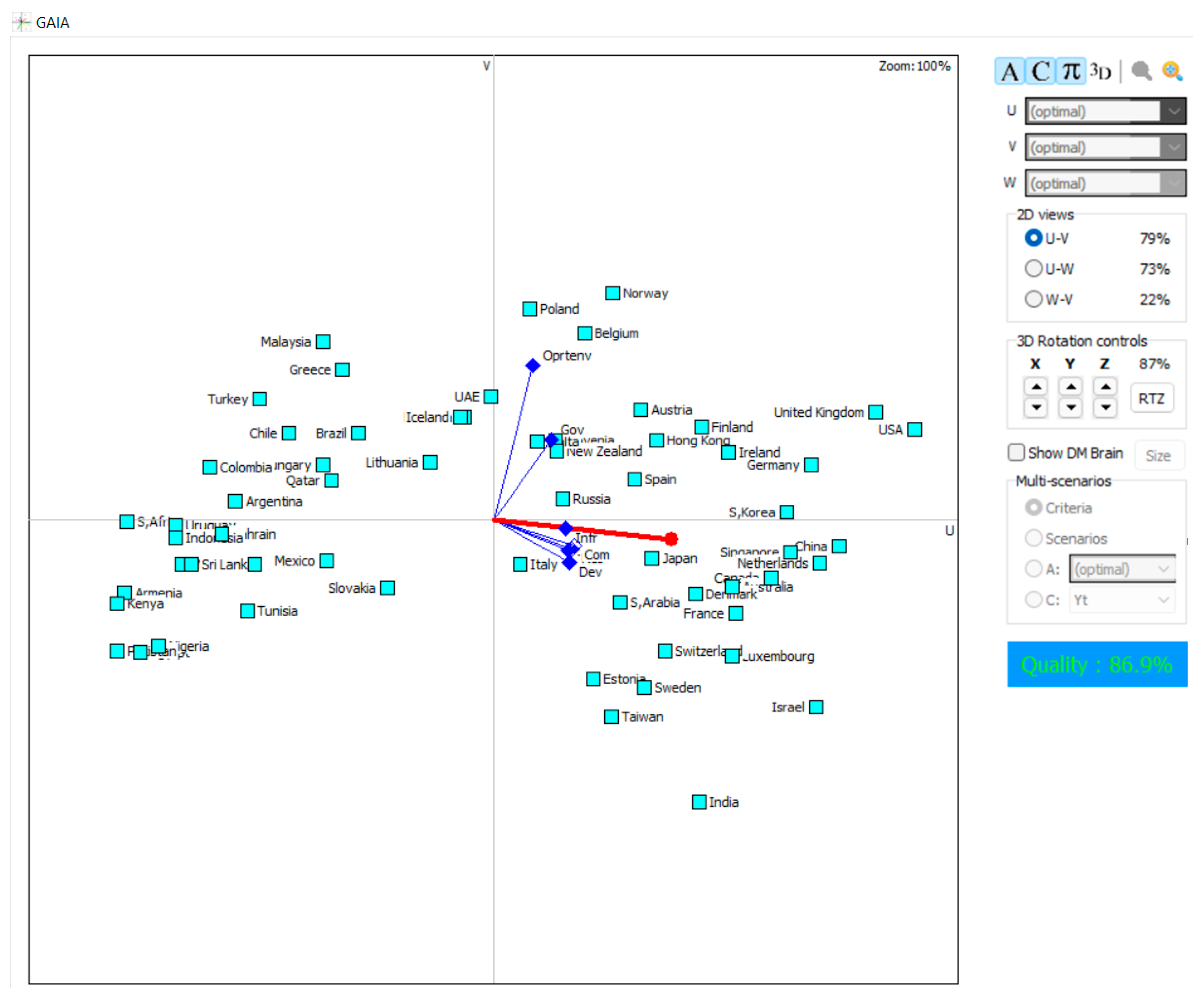Open the V axis dropdown
The width and height of the screenshot is (1204, 1001).
(x=1174, y=147)
